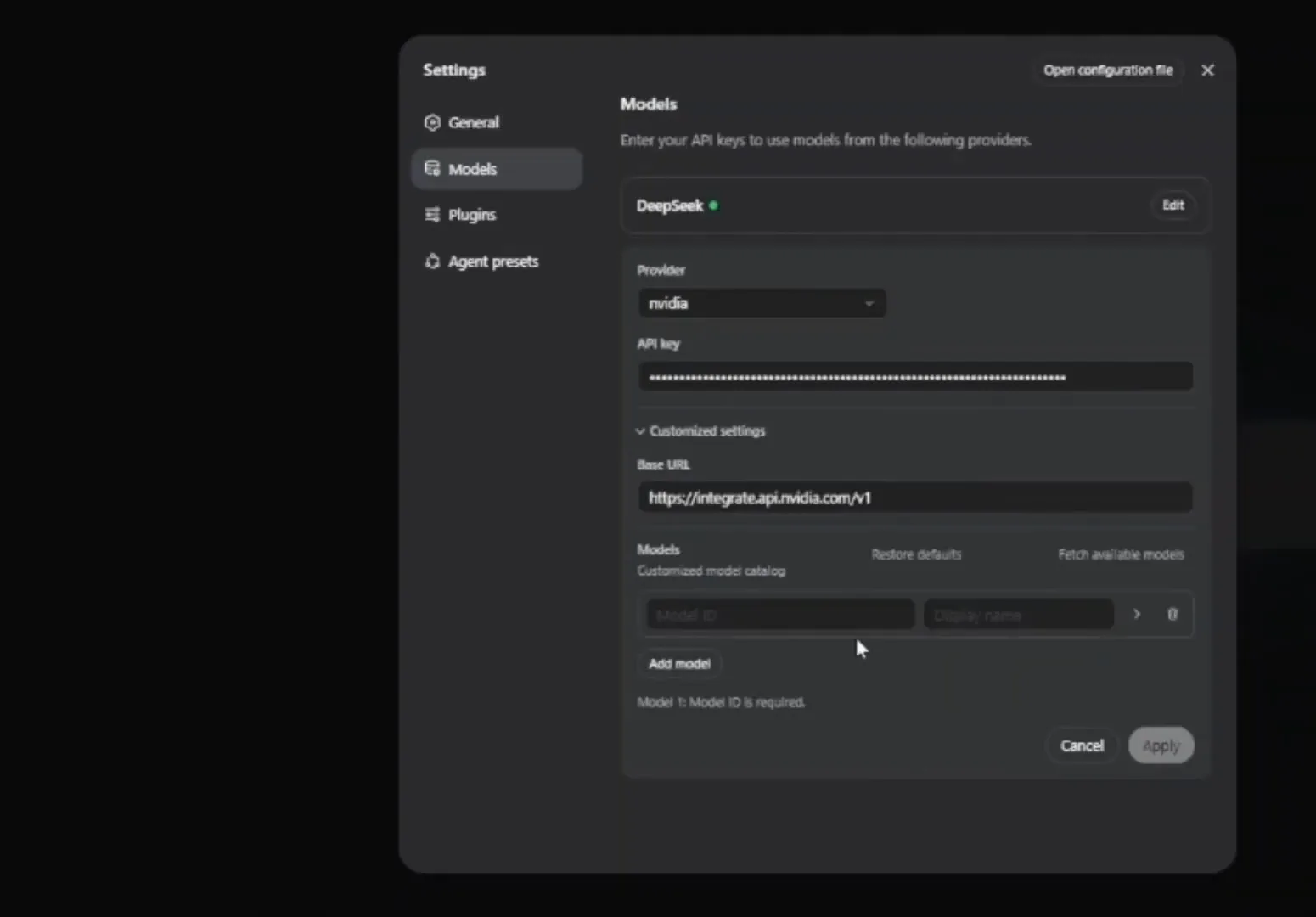This screenshot has height=917, width=1316.
Task: Close the Settings dialog
Action: coord(1207,70)
